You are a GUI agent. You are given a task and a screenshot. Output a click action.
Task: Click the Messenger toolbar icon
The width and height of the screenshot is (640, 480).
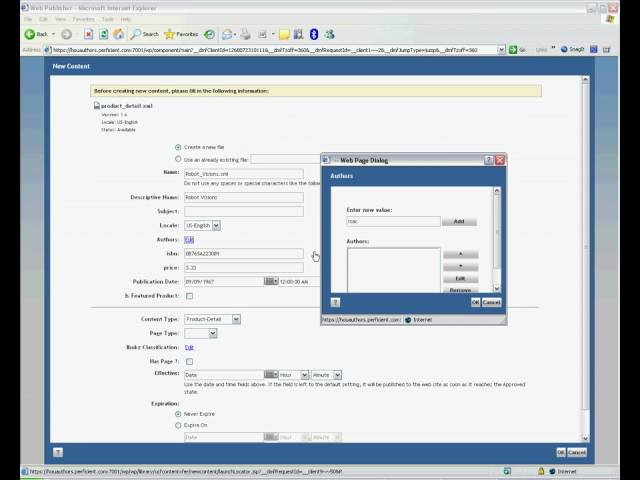click(x=329, y=34)
